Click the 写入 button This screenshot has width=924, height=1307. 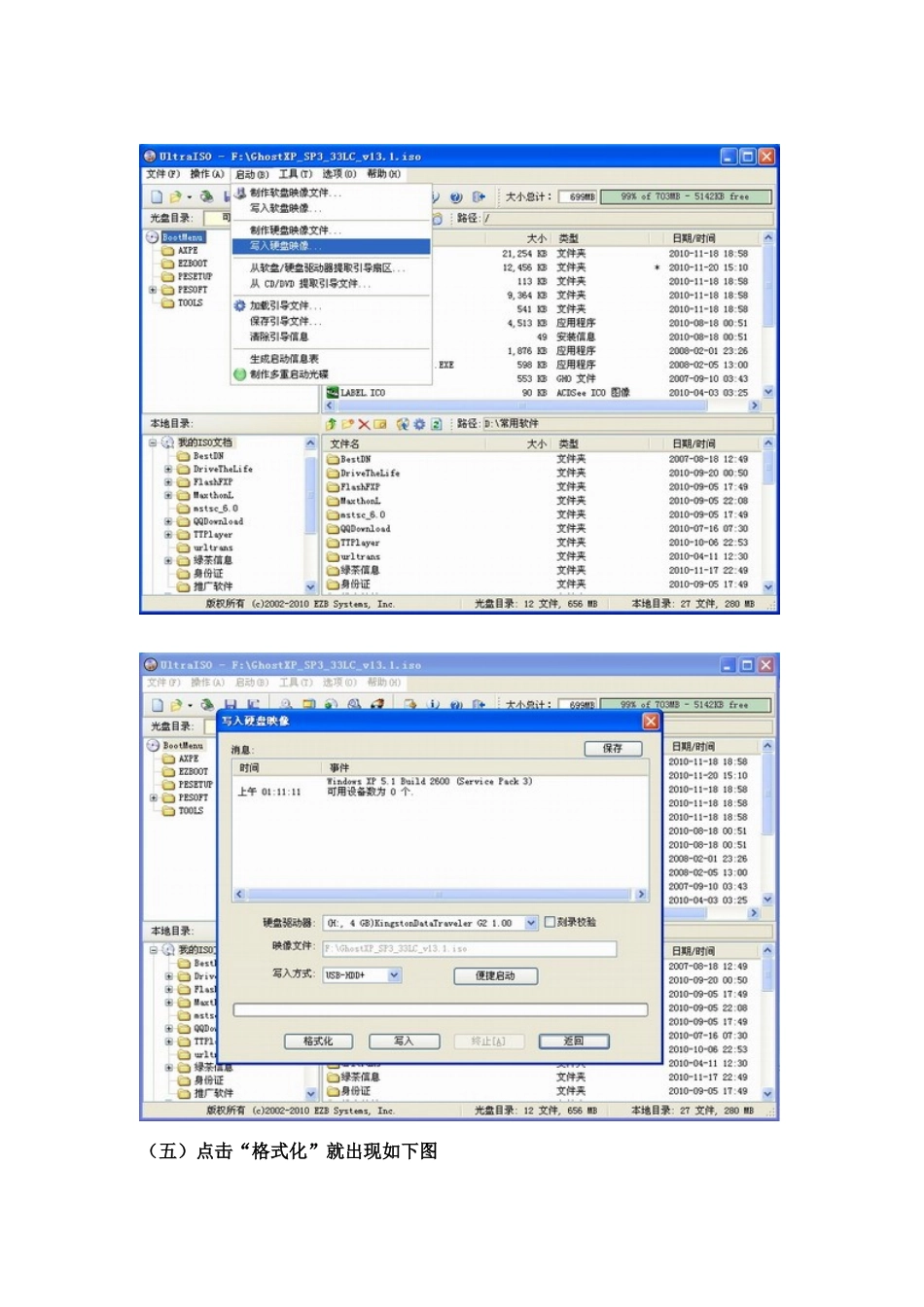pos(404,1041)
